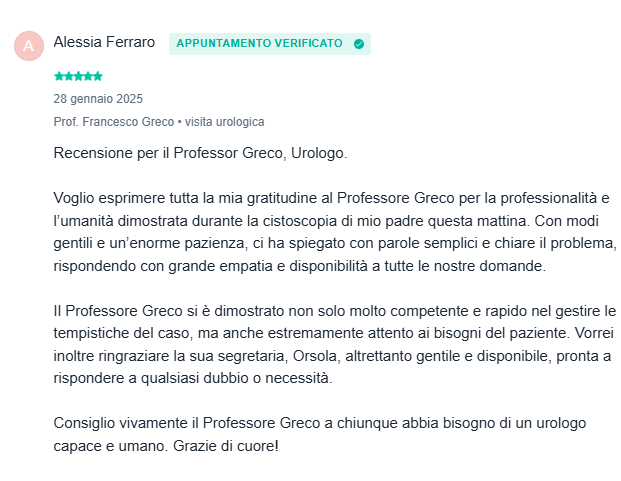Click the 'Appuntamento verificato' badge label
Image resolution: width=621 pixels, height=481 pixels.
[259, 43]
